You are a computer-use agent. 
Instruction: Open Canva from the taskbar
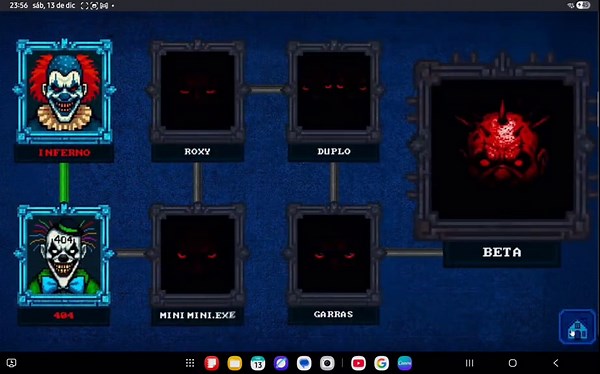[404, 363]
